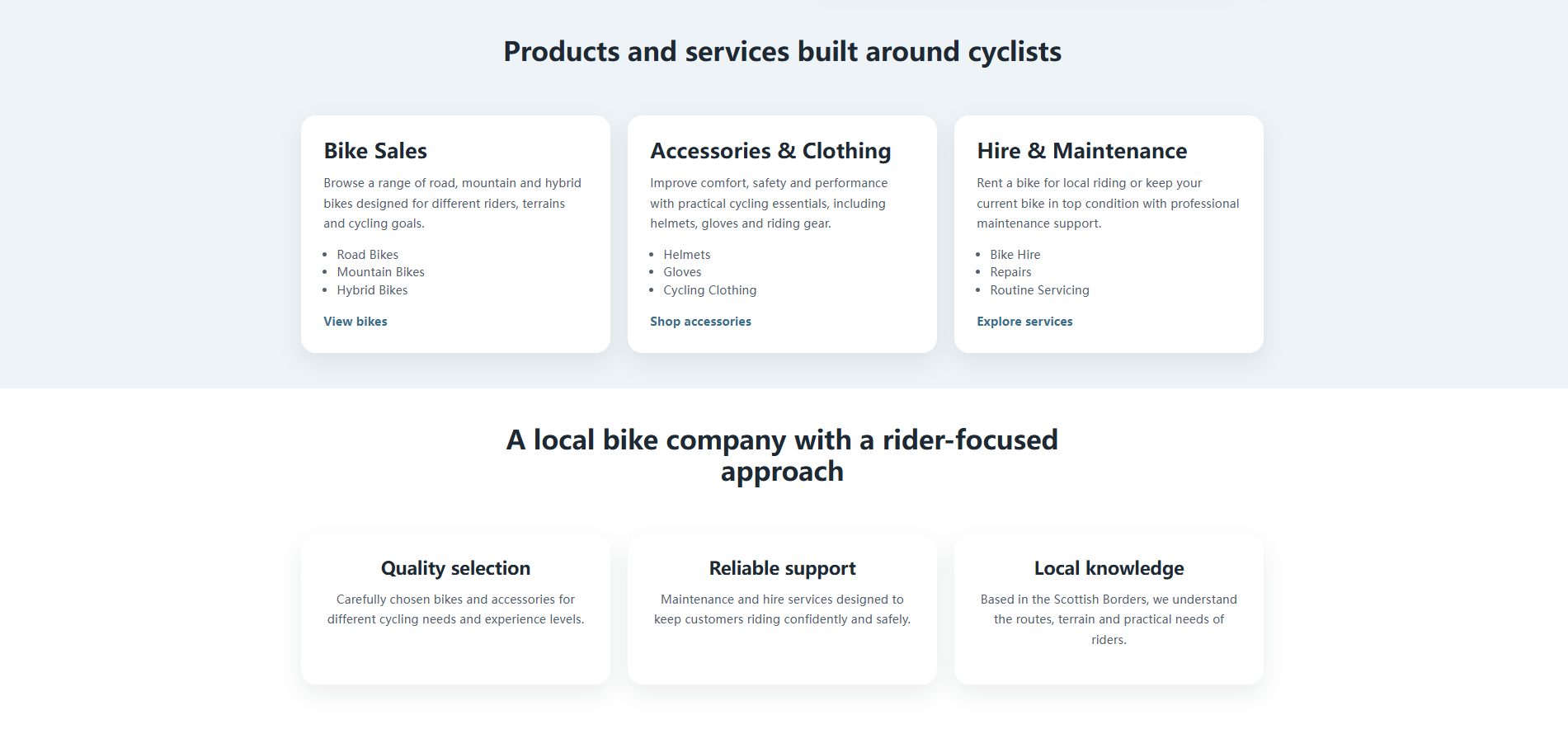The height and width of the screenshot is (743, 1568).
Task: Select the Quality selection card
Action: 454,609
